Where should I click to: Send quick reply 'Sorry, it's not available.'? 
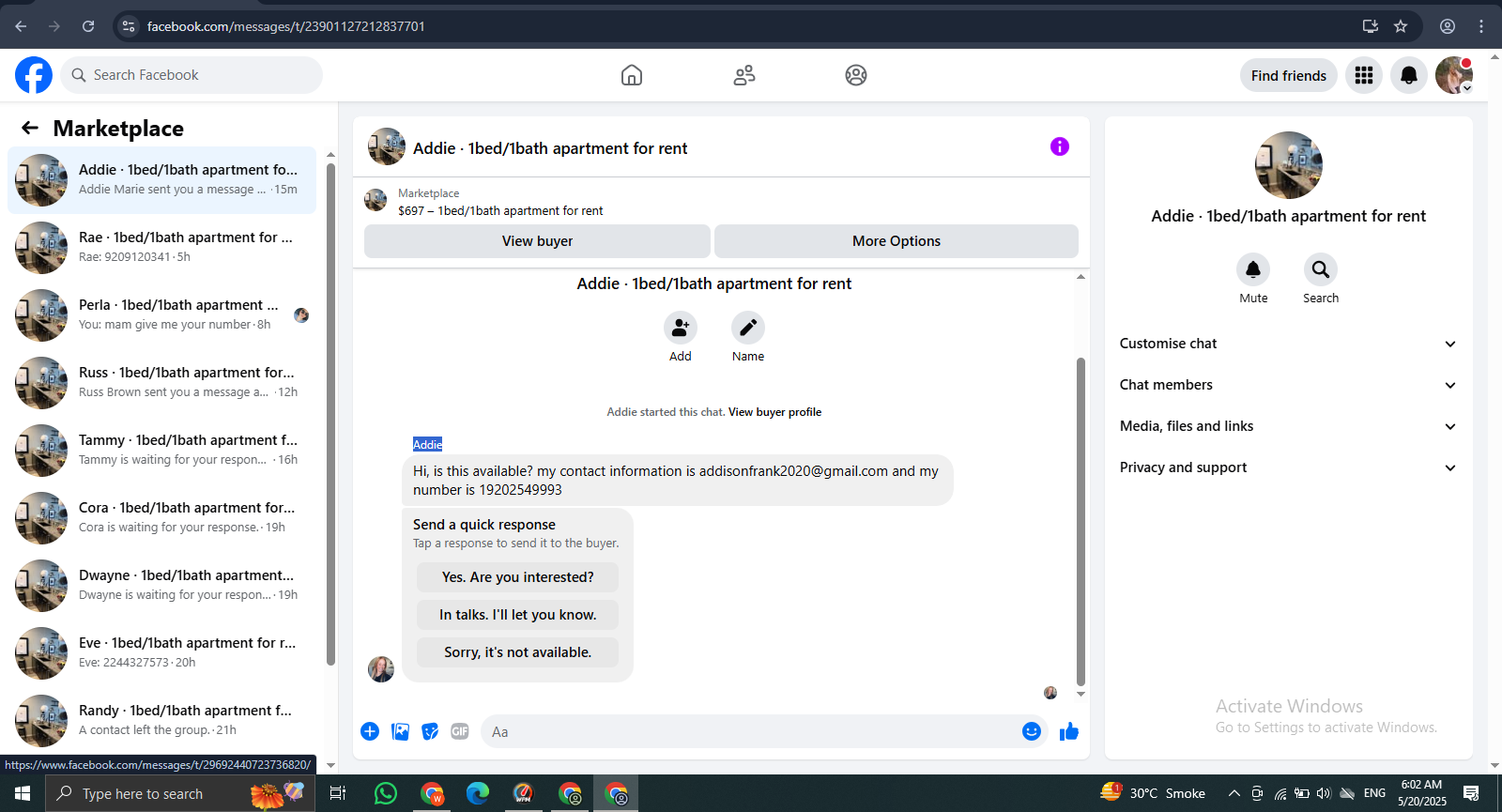[518, 652]
